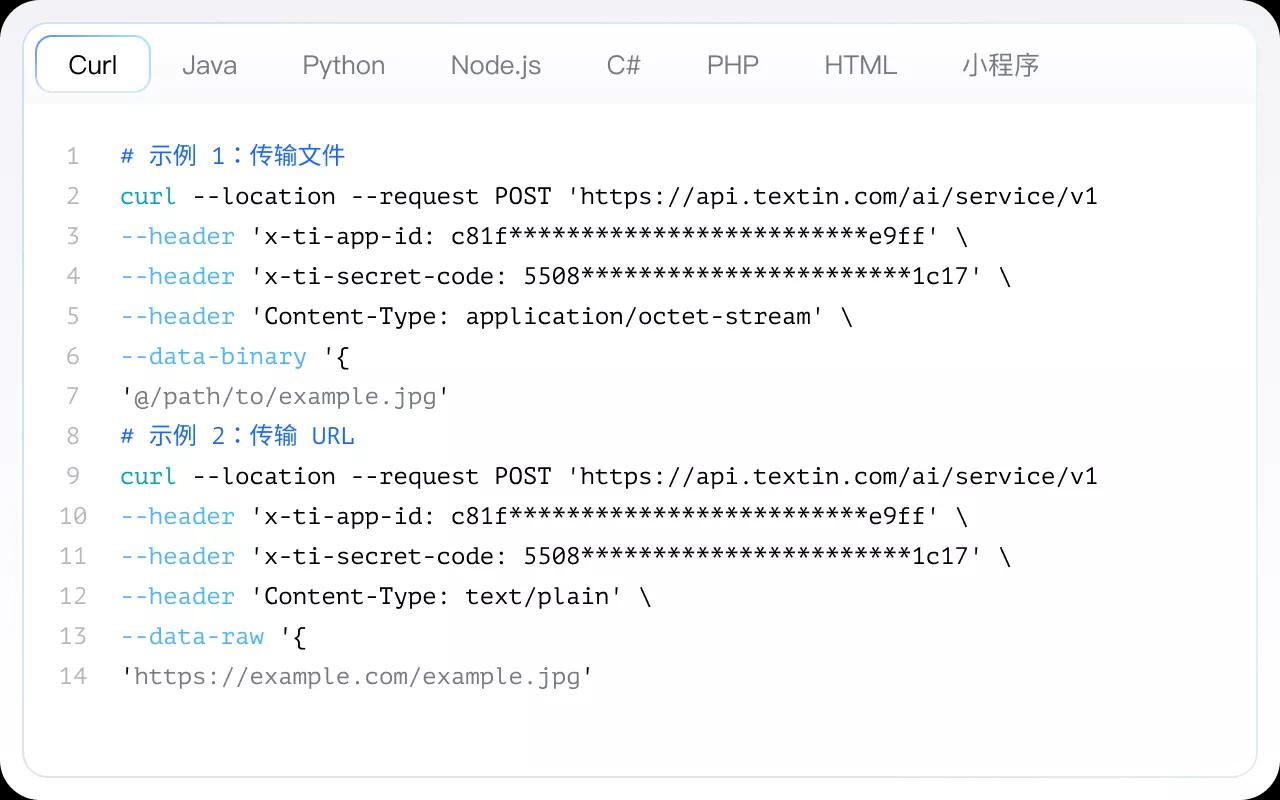
Task: Switch to the Curl tab
Action: [93, 65]
